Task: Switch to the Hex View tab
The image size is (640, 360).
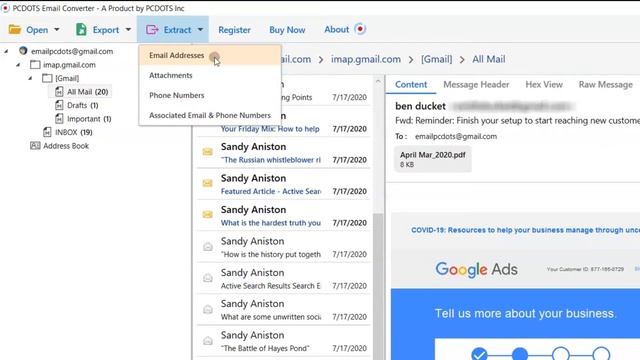Action: coord(544,84)
